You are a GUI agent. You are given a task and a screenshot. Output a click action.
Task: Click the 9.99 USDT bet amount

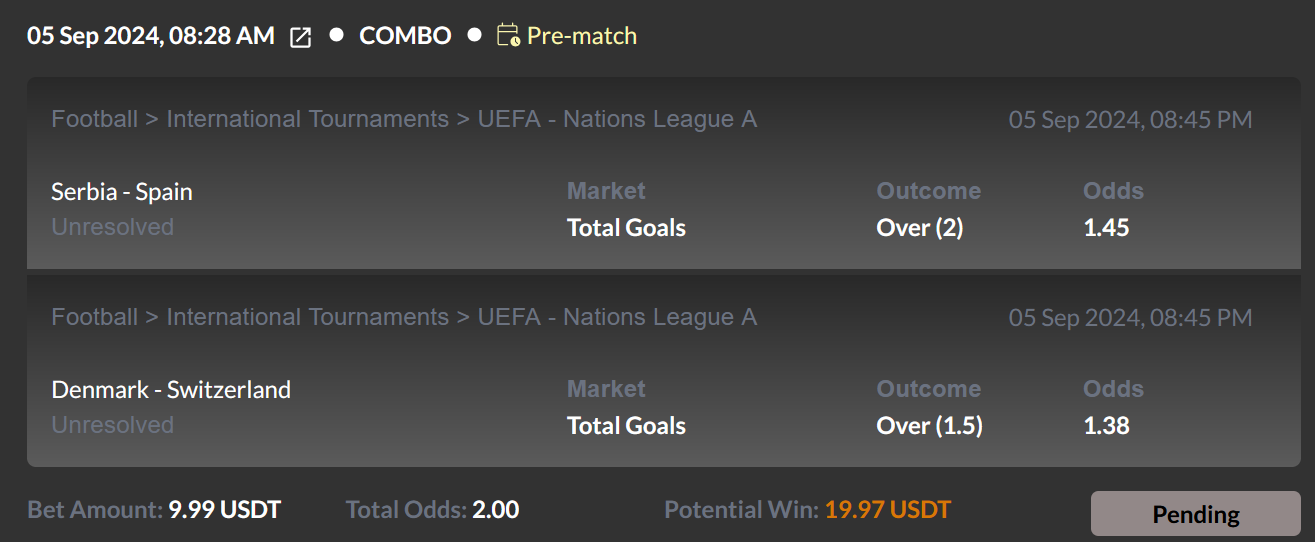pos(225,510)
